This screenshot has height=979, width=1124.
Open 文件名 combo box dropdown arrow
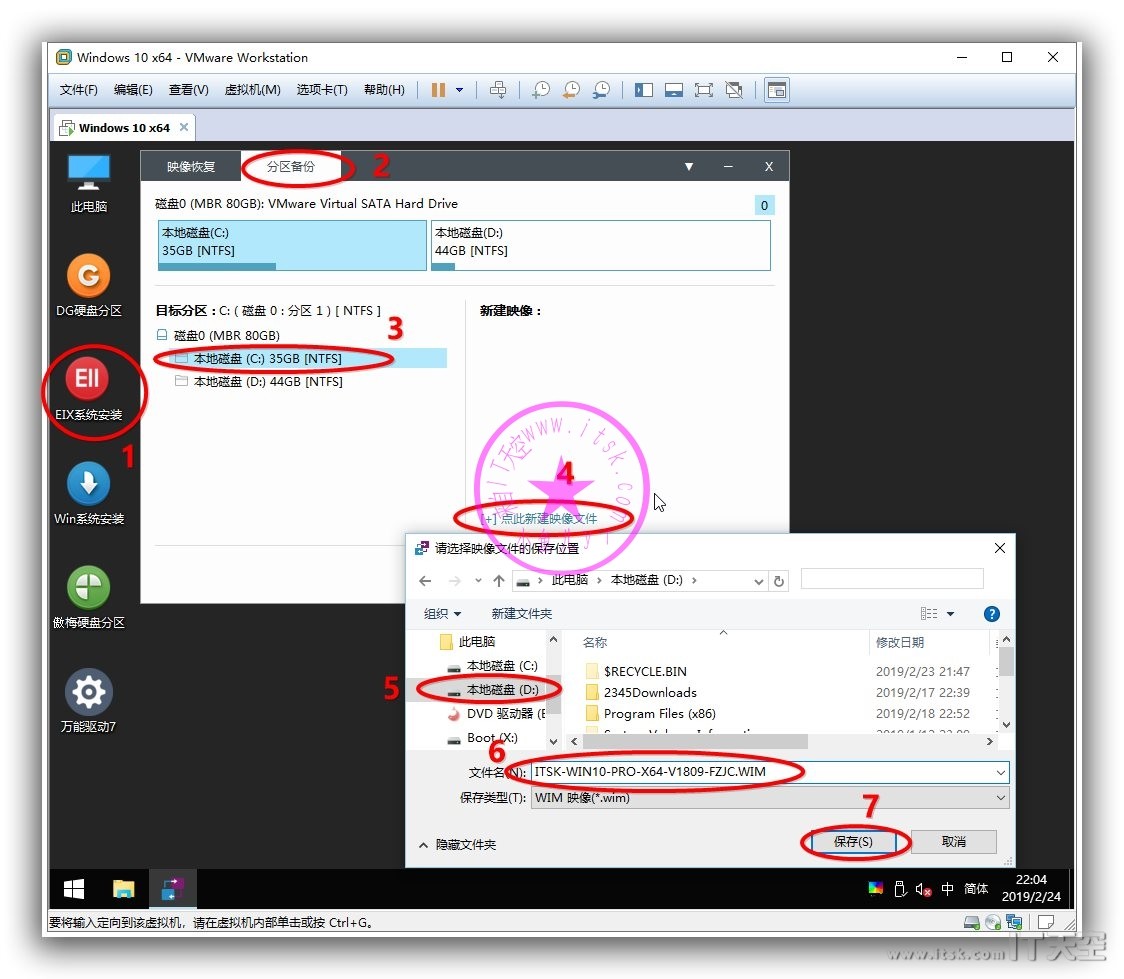click(1000, 773)
